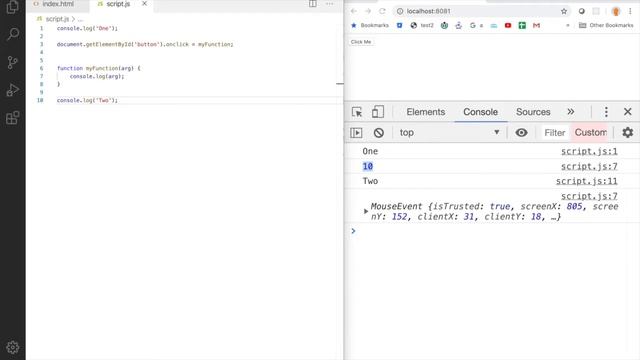Select the DevTools inspect element tool
This screenshot has width=640, height=360.
click(357, 112)
